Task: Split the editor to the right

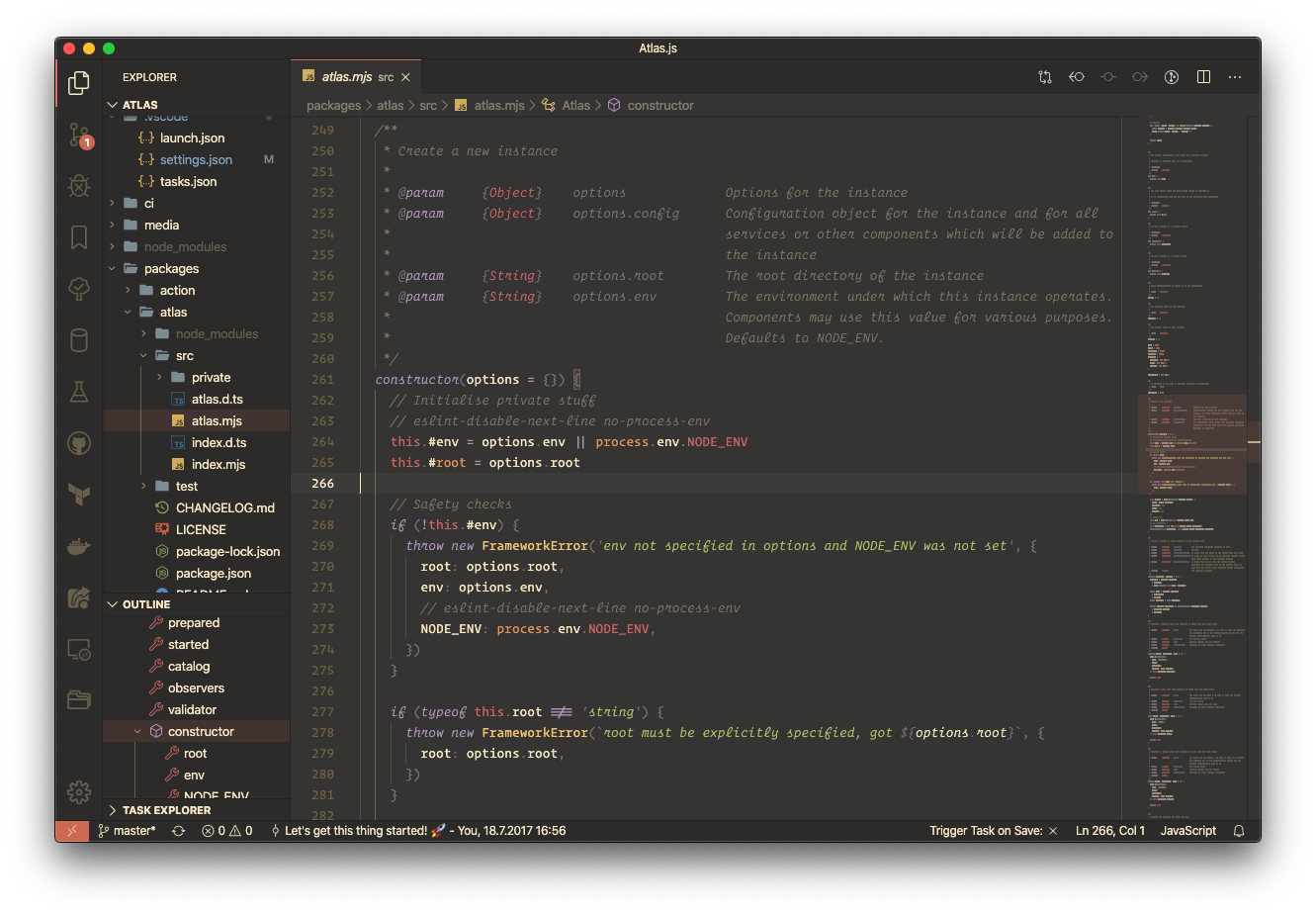Action: pos(1203,77)
